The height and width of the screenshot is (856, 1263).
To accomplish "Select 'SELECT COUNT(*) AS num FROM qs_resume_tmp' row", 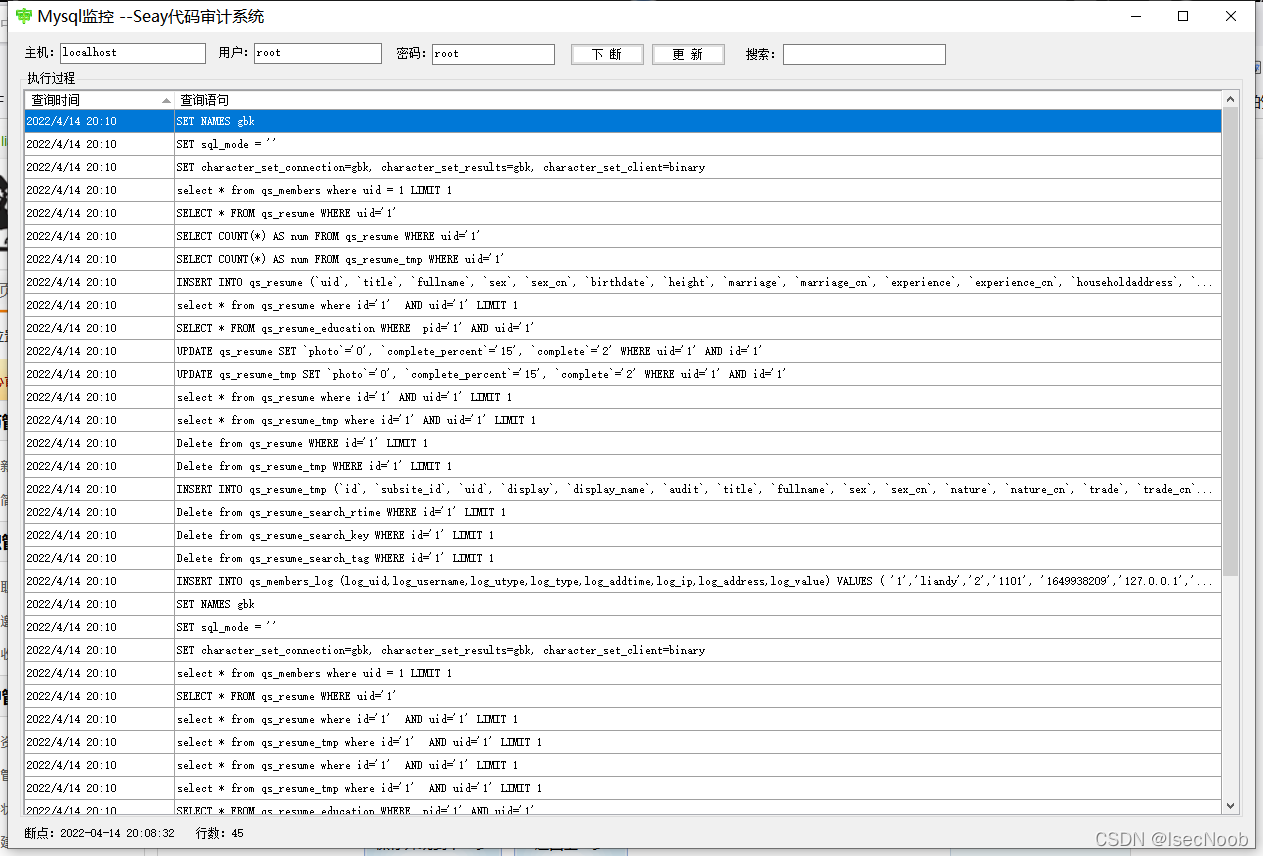I will [623, 259].
